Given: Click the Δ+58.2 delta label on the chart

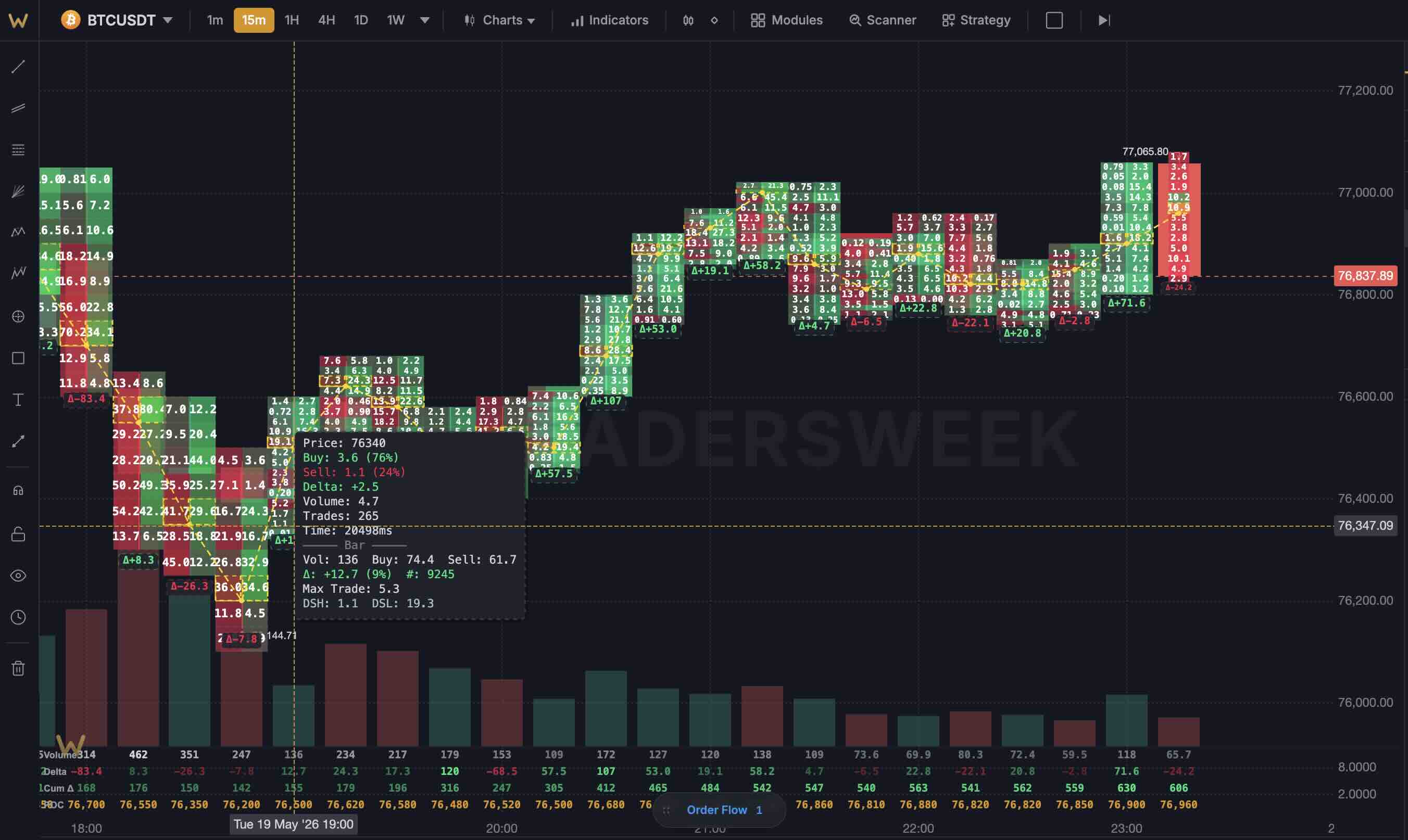Looking at the screenshot, I should 761,265.
